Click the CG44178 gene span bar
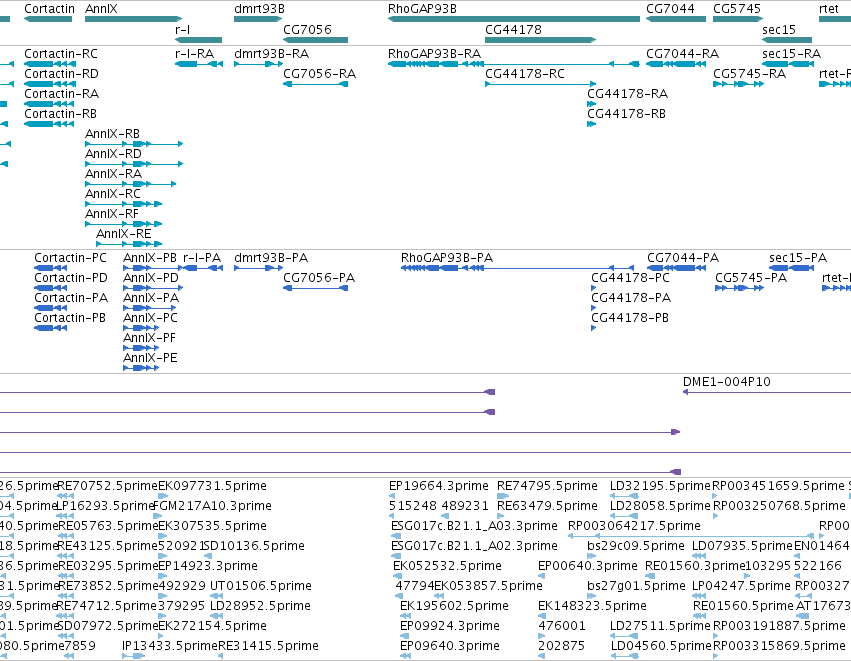Image resolution: width=851 pixels, height=661 pixels. coord(541,40)
